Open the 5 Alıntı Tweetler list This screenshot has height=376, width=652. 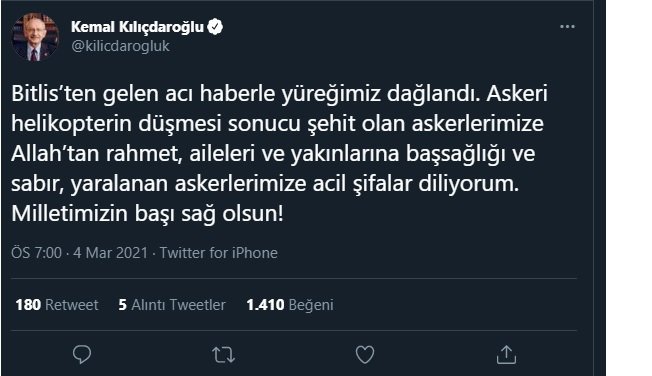172,305
